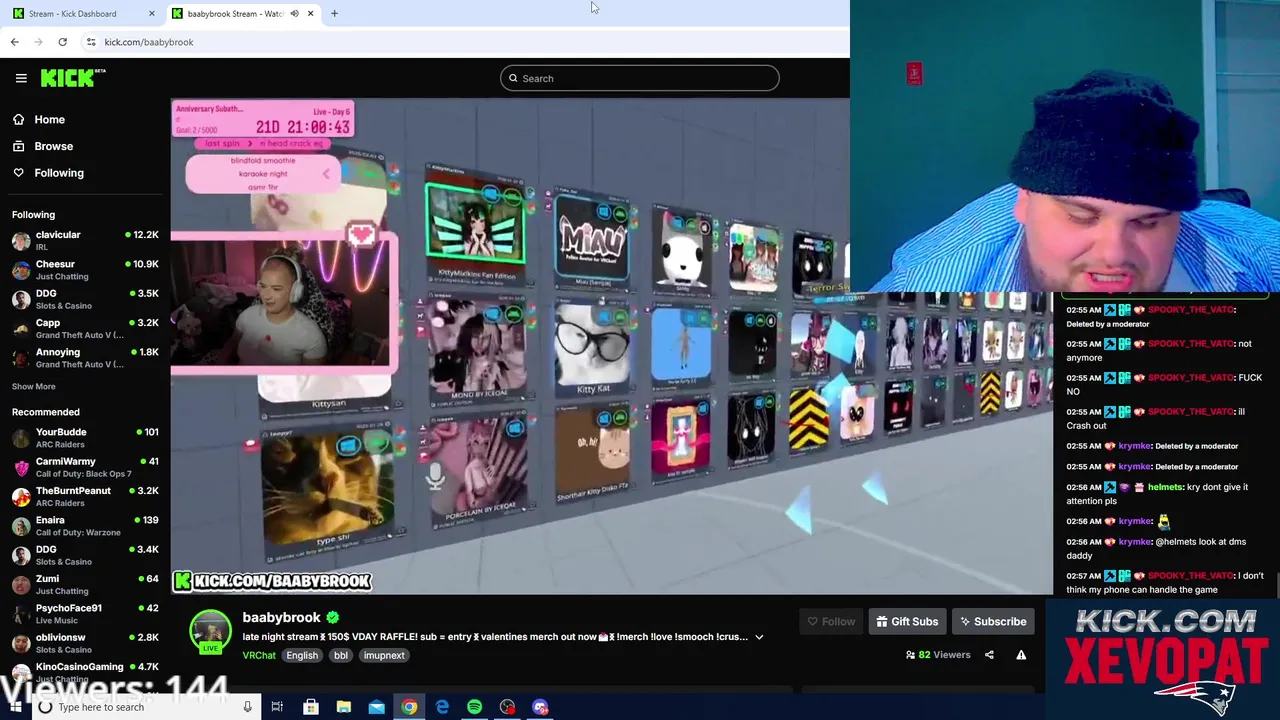
Task: Reload the current page
Action: pyautogui.click(x=62, y=42)
